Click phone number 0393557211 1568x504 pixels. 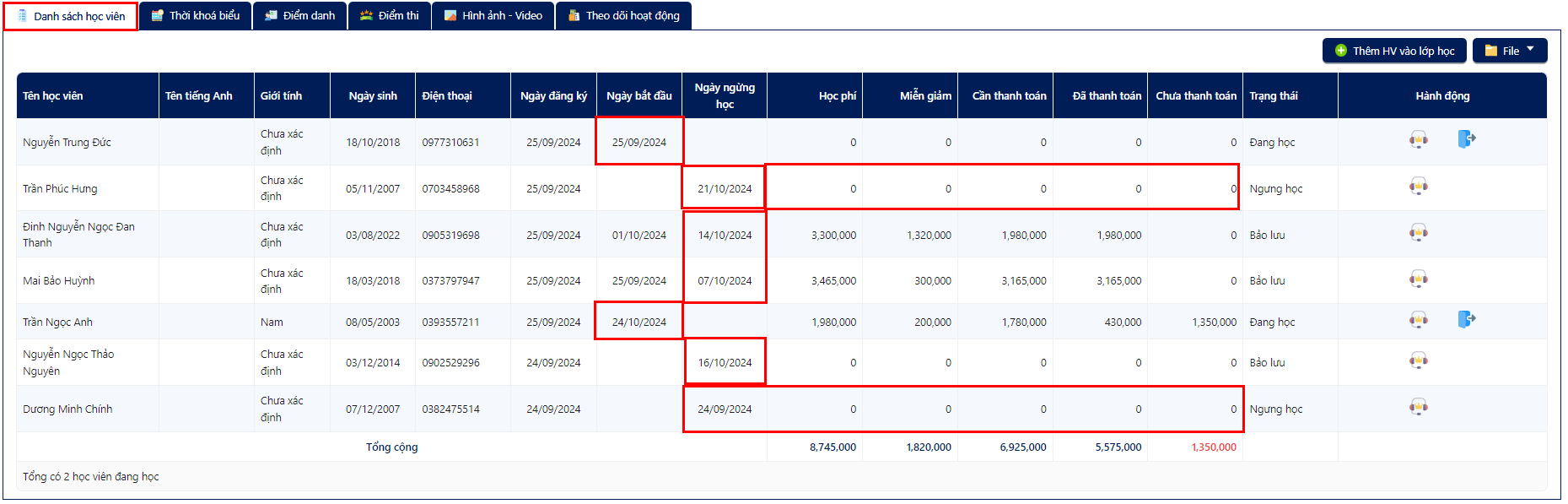pyautogui.click(x=450, y=322)
